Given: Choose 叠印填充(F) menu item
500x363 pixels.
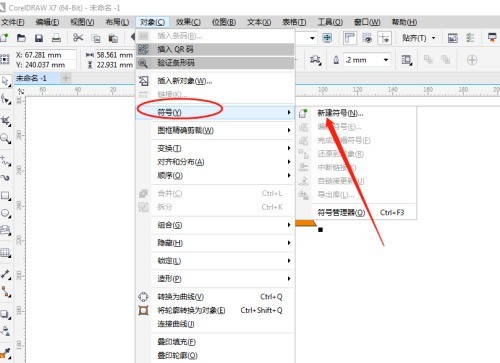Looking at the screenshot, I should [215, 342].
